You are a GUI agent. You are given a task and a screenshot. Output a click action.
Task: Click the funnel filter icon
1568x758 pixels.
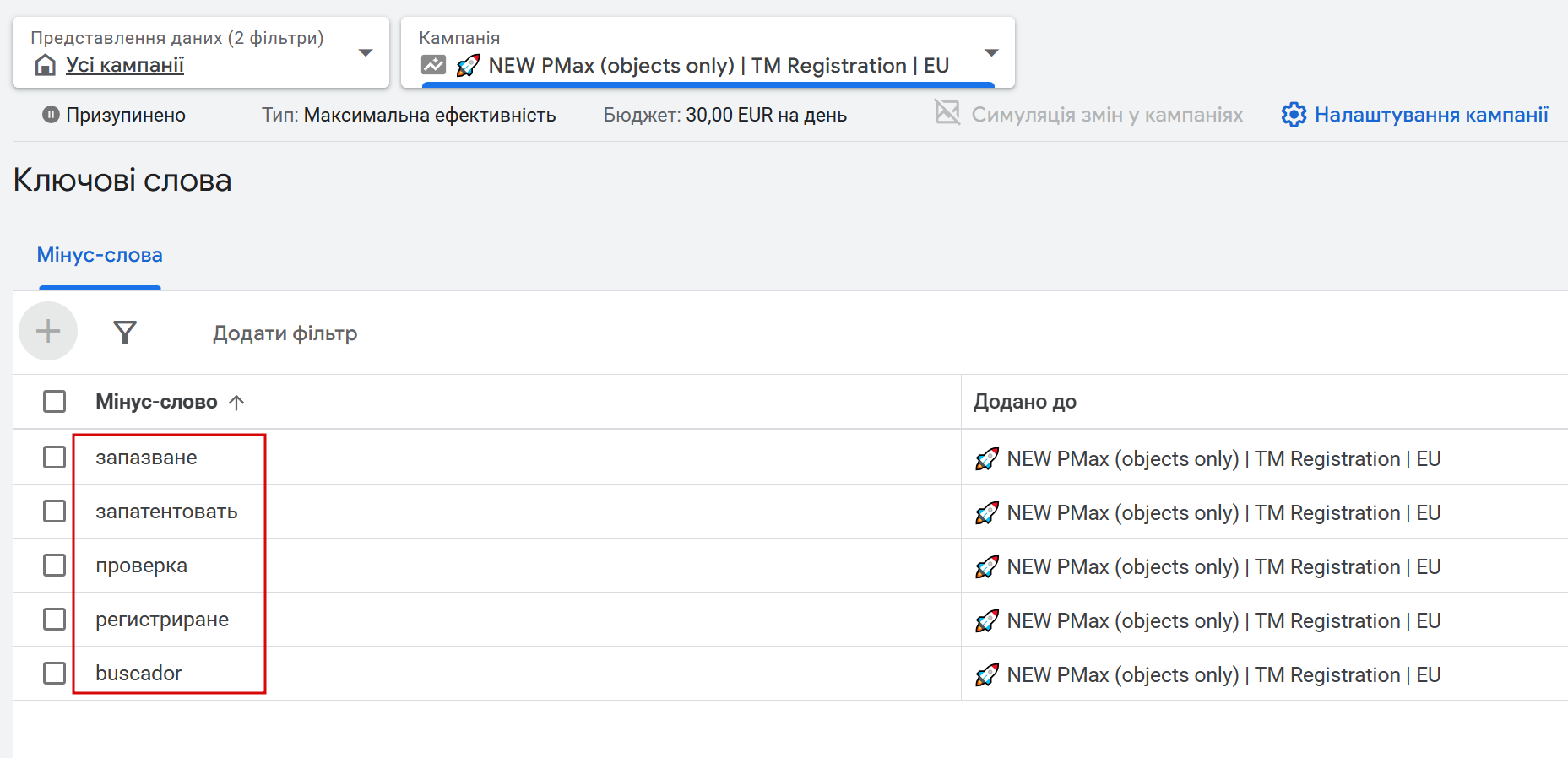tap(125, 333)
